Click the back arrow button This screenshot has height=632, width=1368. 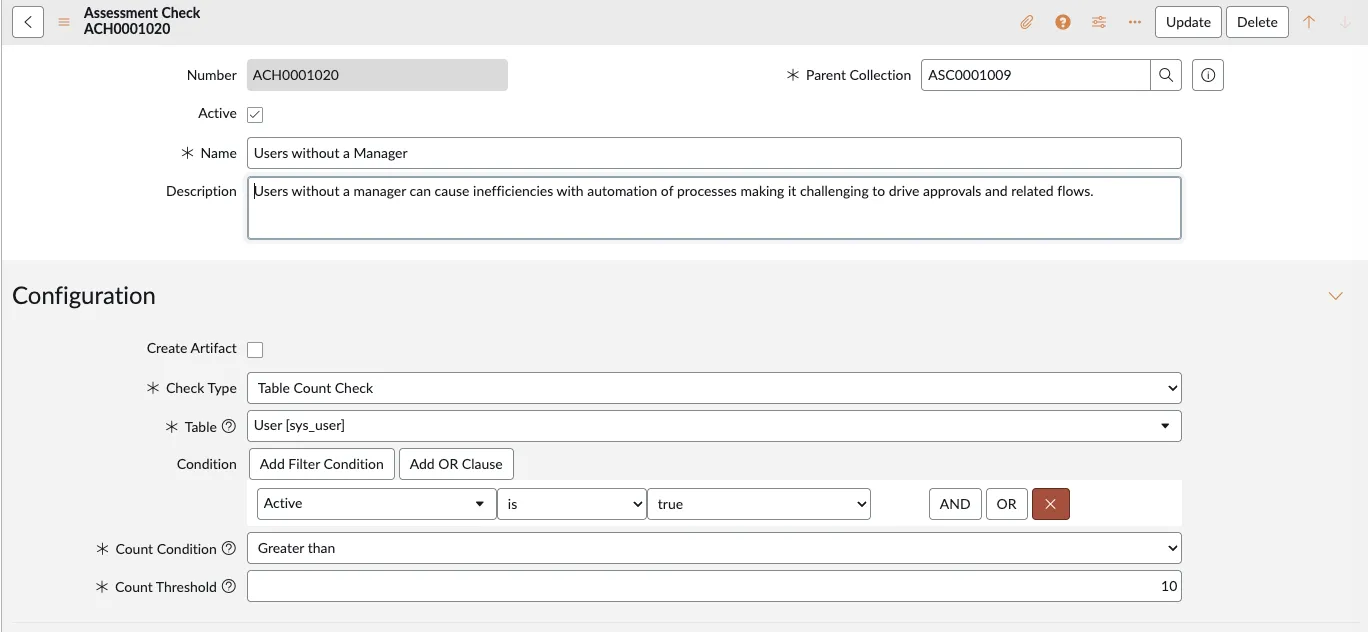(28, 22)
